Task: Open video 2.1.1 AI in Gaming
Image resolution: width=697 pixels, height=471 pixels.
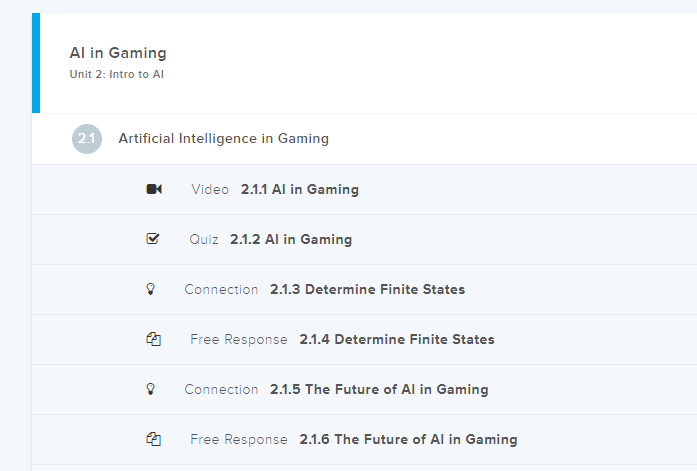Action: click(299, 189)
